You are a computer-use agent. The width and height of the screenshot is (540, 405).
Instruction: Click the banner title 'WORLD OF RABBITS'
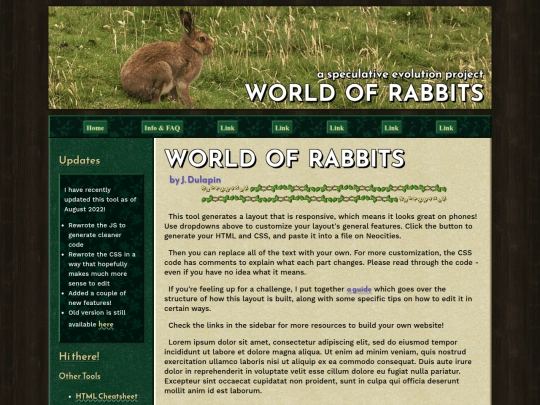point(365,93)
